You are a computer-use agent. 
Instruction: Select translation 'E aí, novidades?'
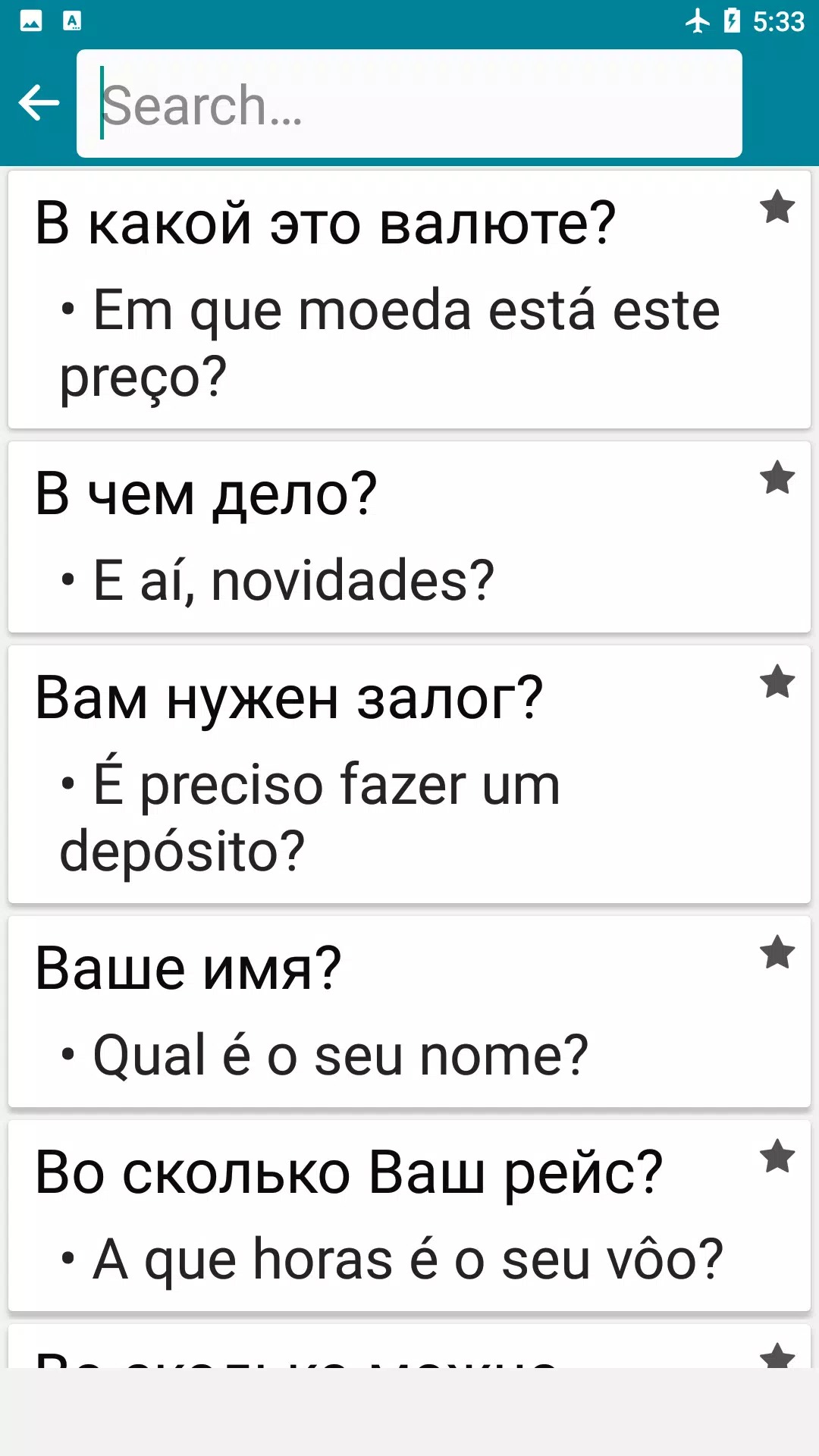[293, 581]
